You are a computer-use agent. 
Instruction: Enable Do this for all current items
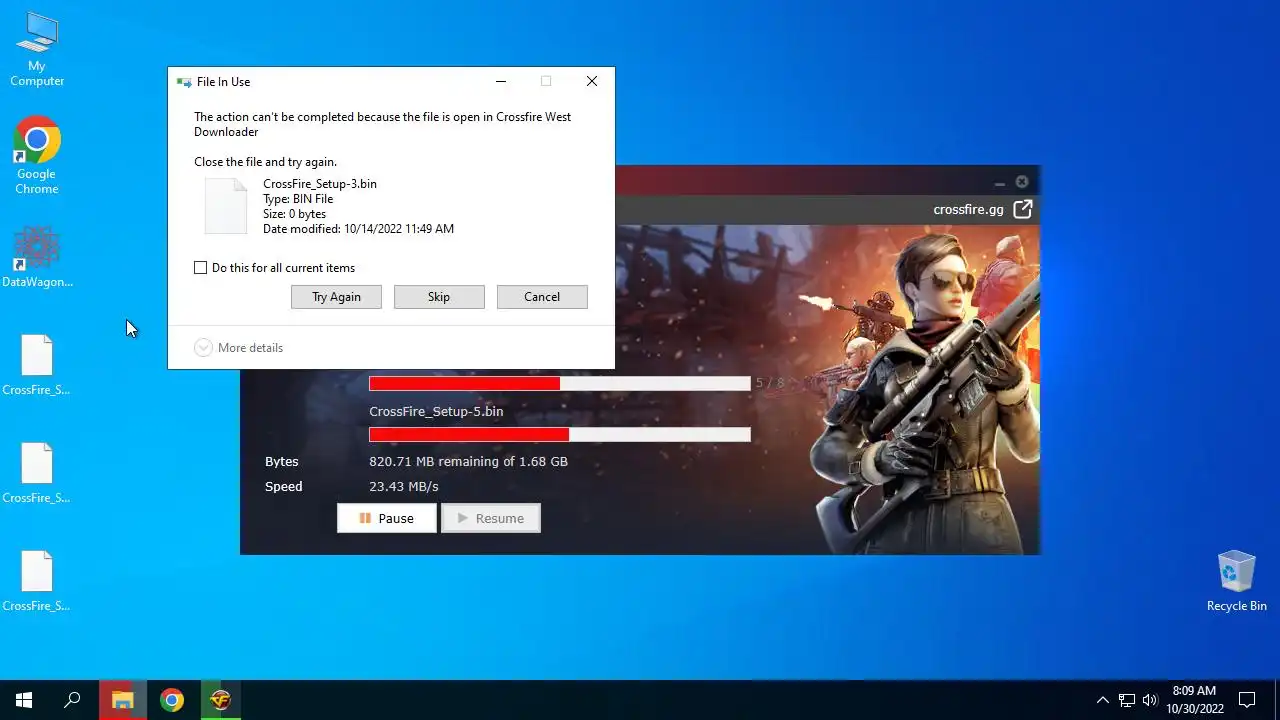coord(200,268)
